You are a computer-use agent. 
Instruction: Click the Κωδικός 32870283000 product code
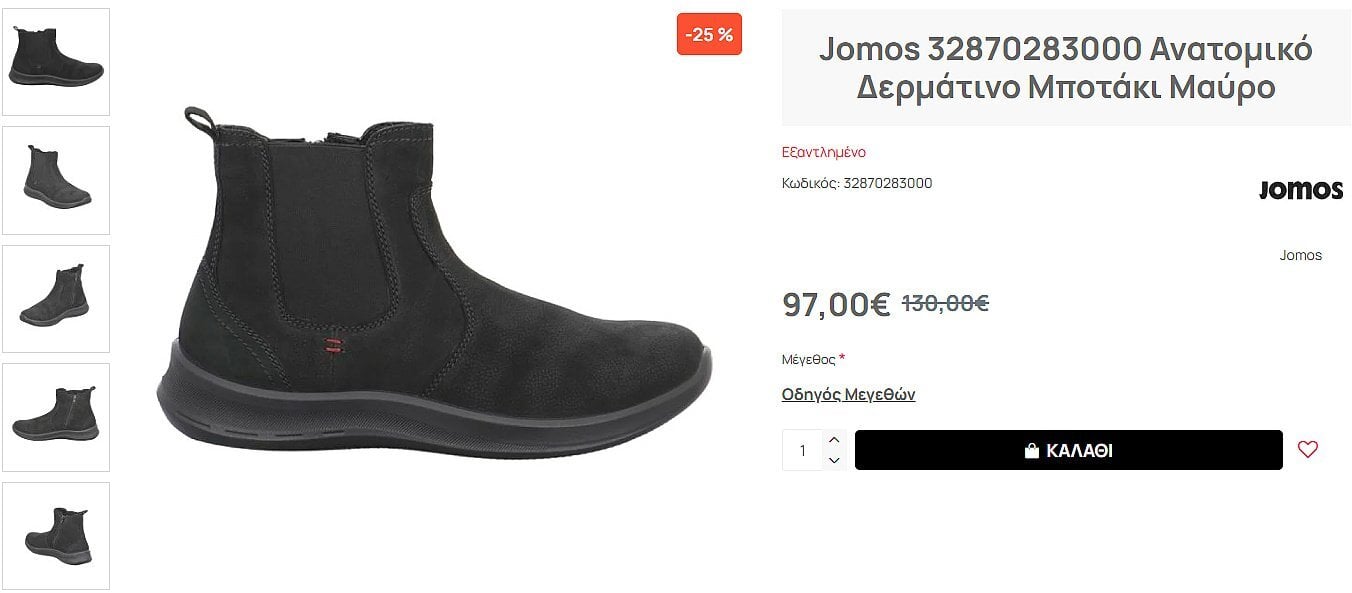[x=857, y=183]
